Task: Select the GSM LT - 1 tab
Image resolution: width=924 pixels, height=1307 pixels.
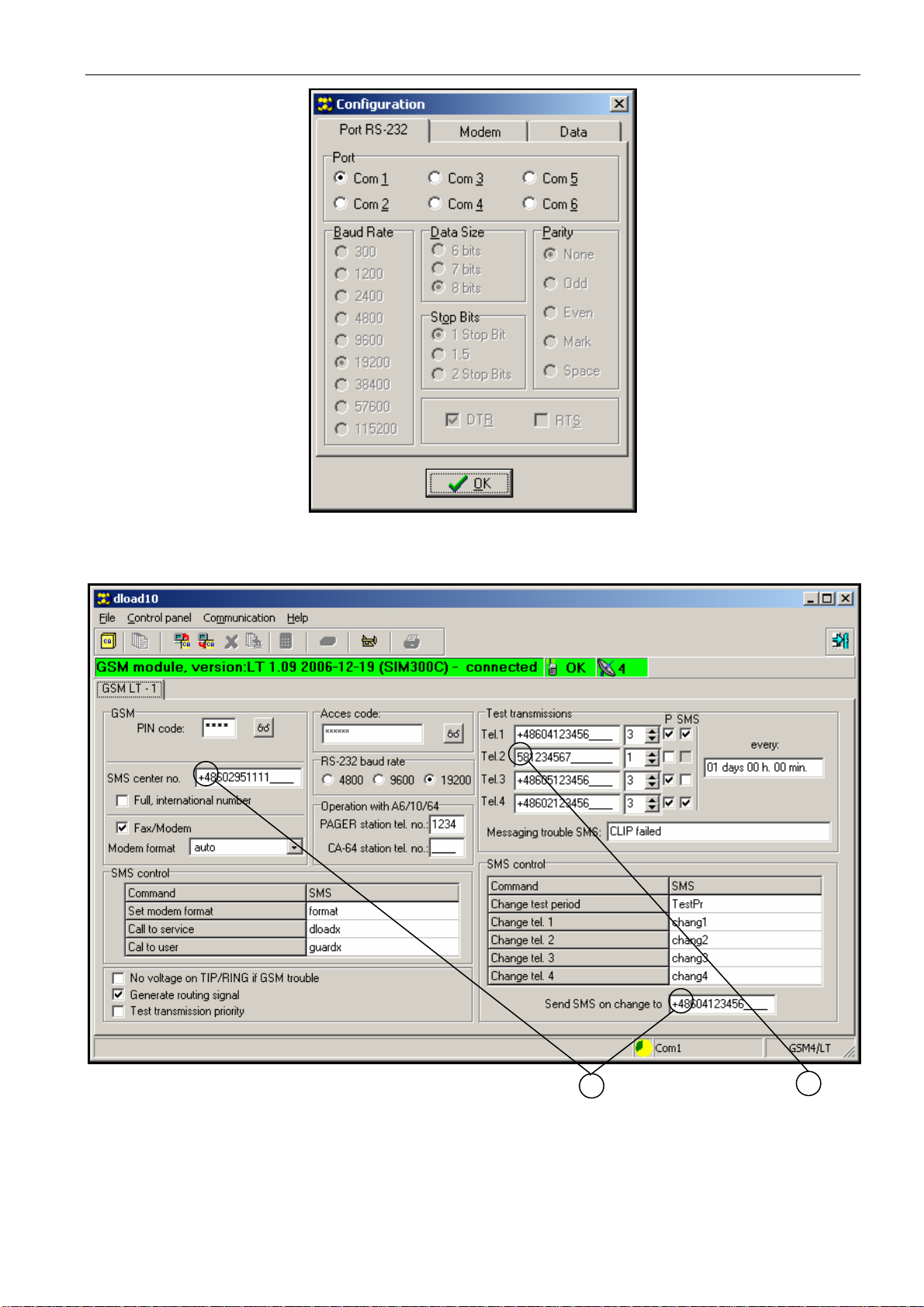Action: (130, 689)
